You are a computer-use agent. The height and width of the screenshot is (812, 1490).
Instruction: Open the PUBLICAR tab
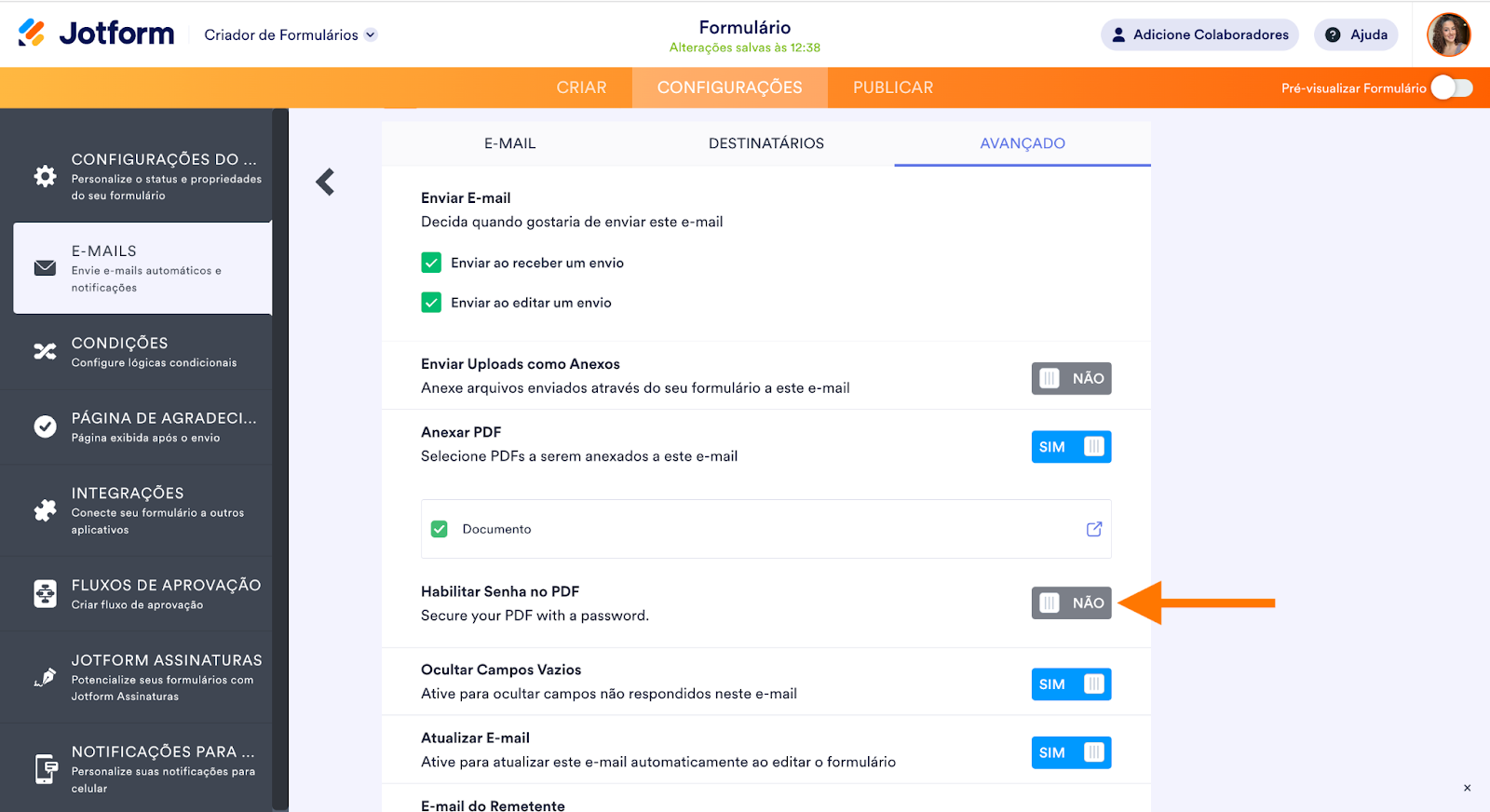point(892,88)
